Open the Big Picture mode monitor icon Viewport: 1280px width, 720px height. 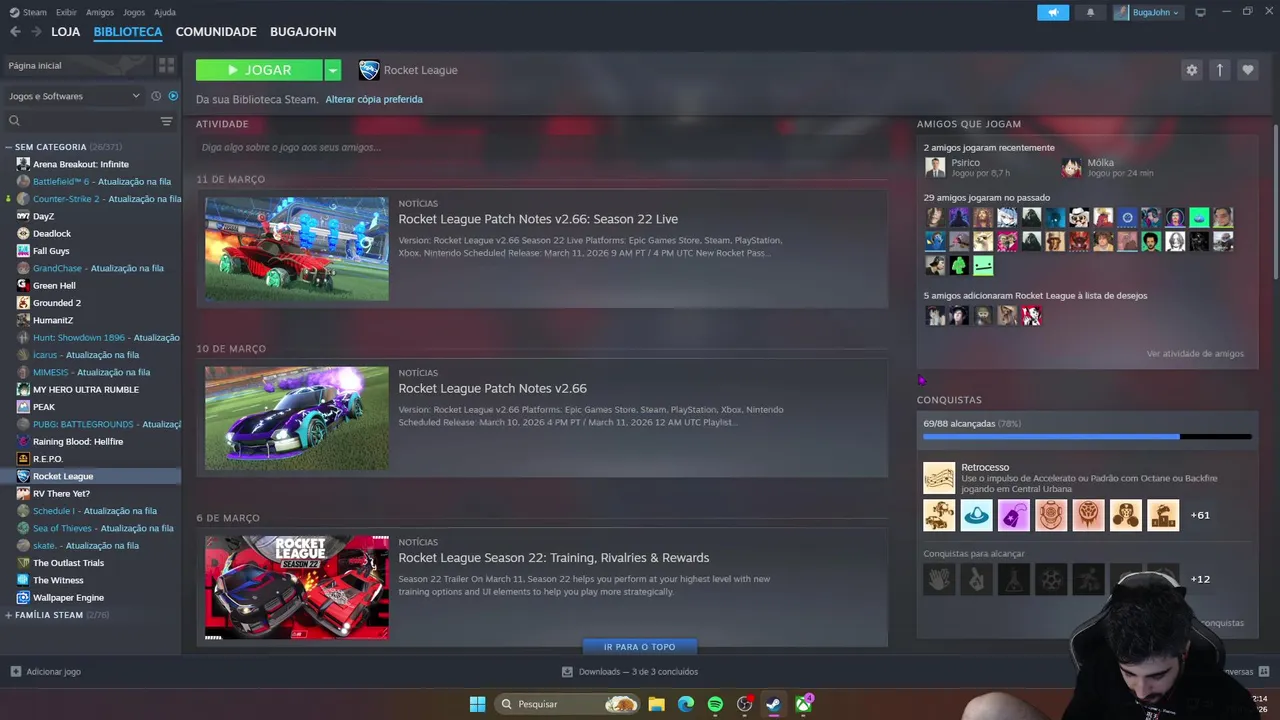1200,12
